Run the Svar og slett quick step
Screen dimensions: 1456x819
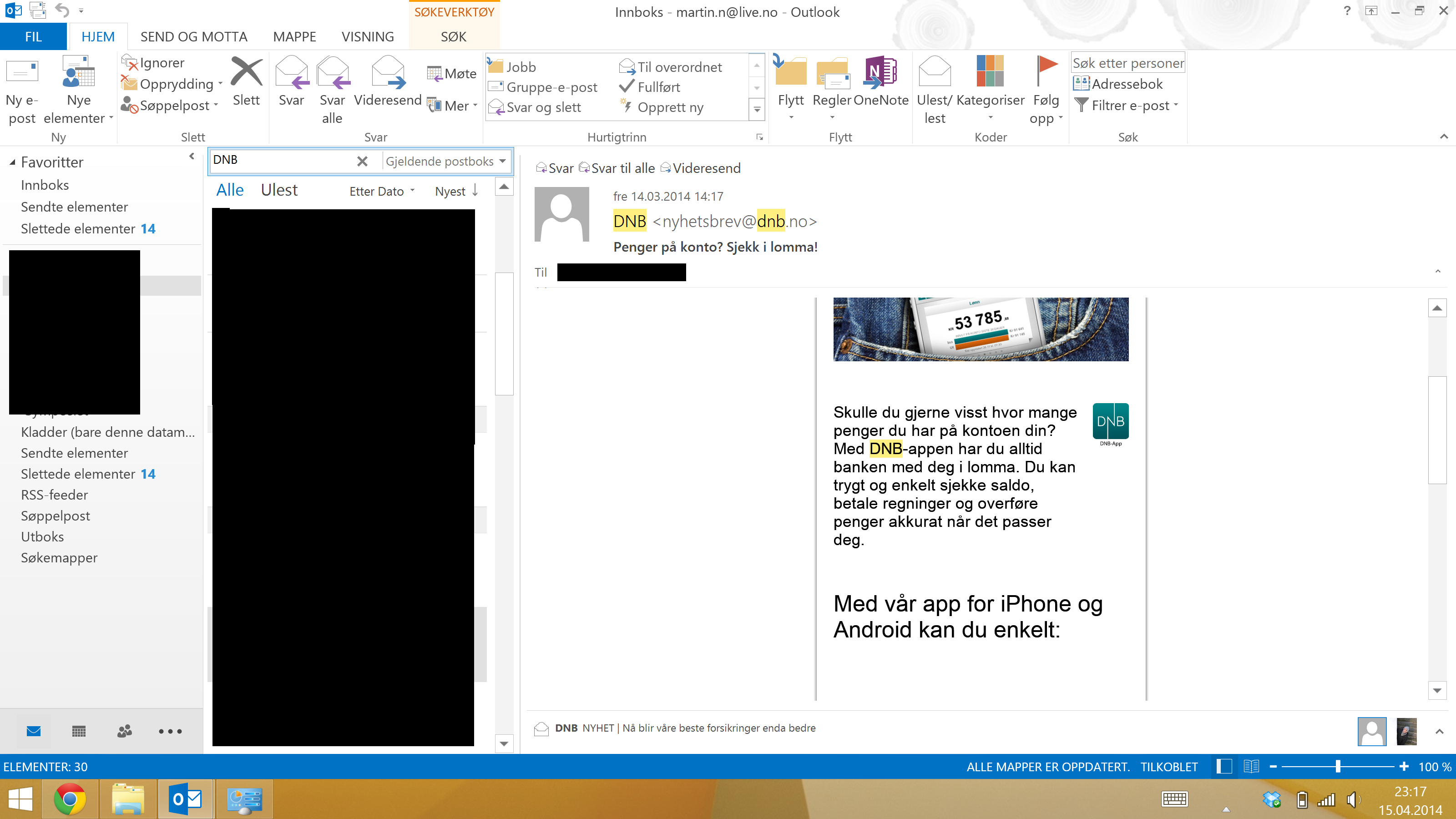[535, 107]
